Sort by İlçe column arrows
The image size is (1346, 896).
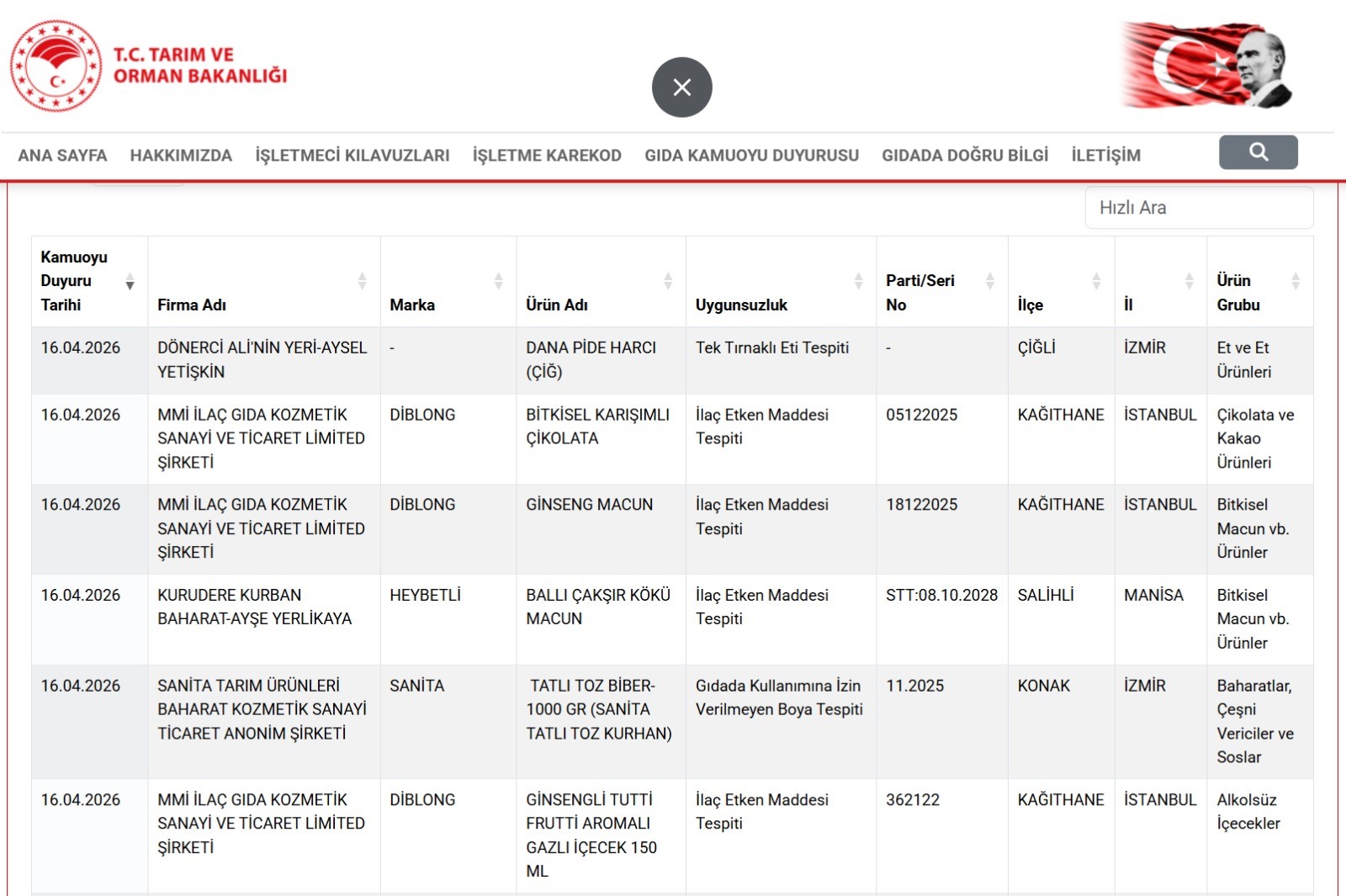1096,281
